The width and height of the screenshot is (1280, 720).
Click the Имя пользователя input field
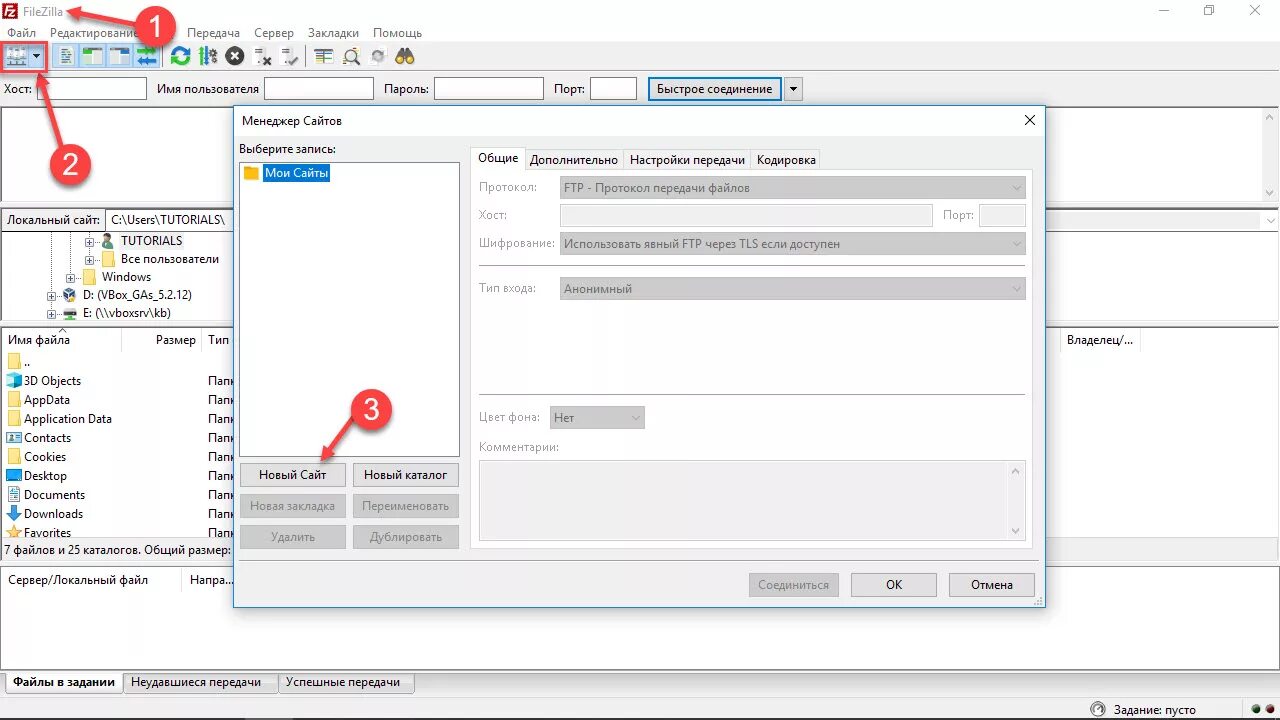(x=319, y=89)
